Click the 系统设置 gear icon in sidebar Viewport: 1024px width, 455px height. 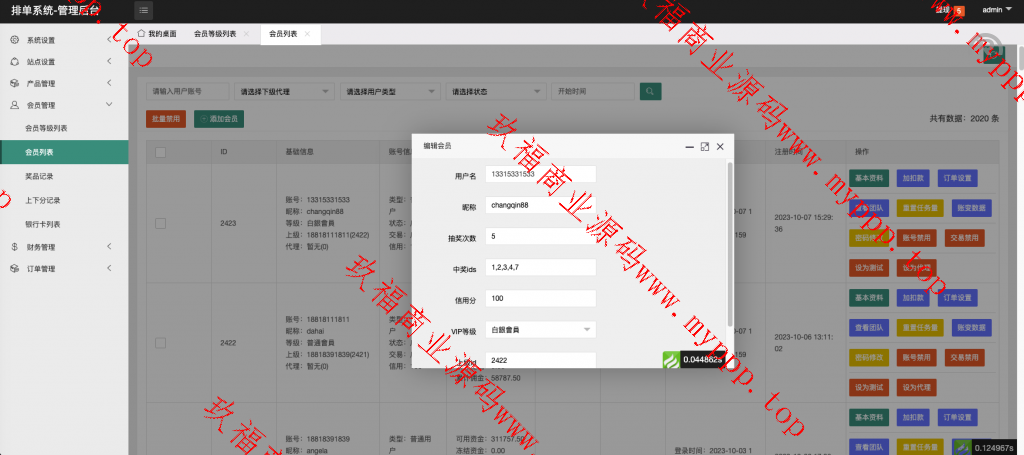click(x=14, y=40)
